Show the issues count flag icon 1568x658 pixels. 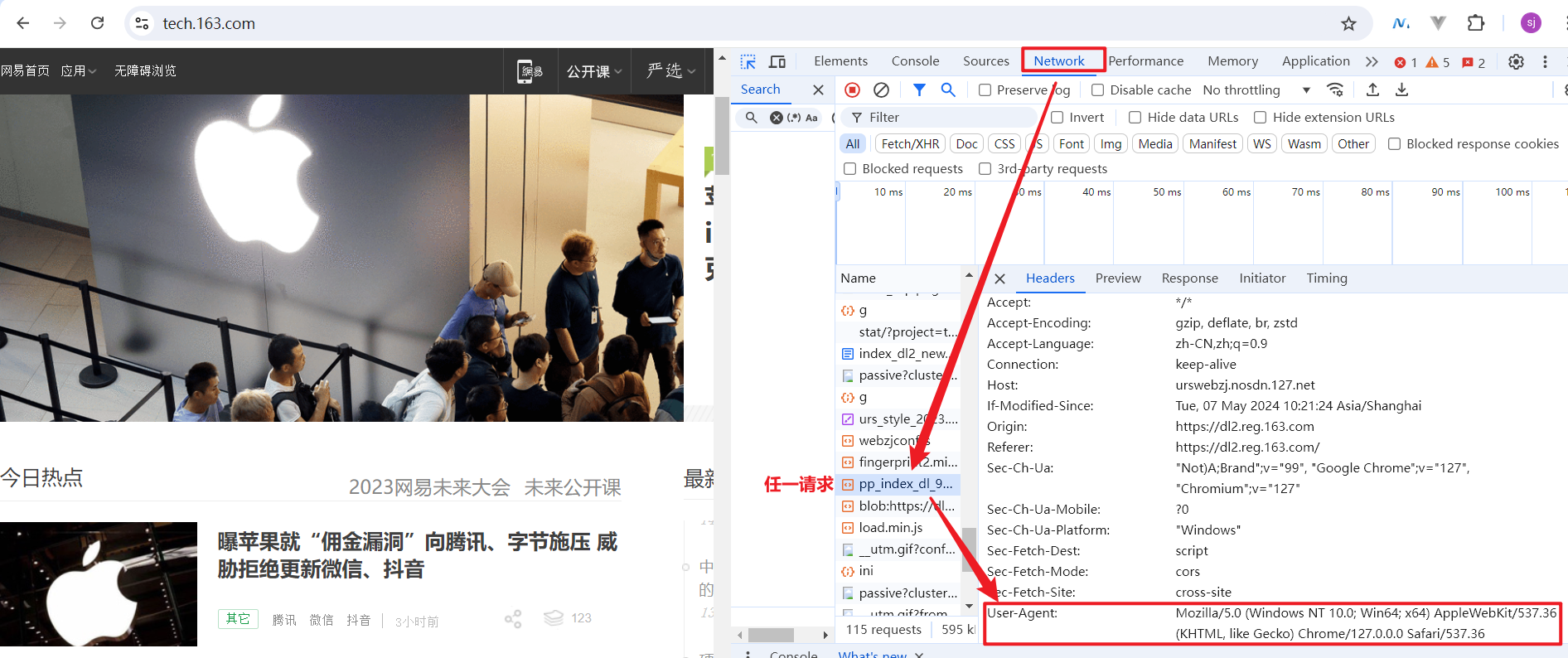(x=1474, y=62)
